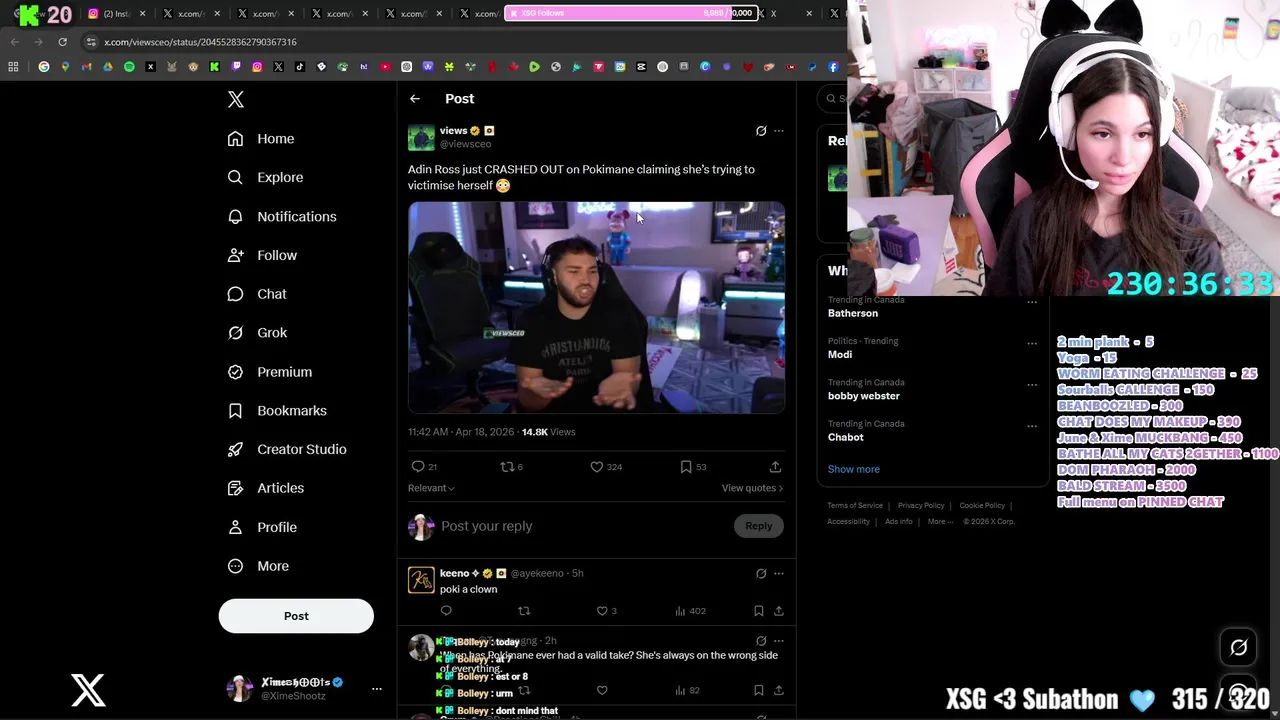1280x720 pixels.
Task: Like the Pokimane valid take reply
Action: point(602,690)
